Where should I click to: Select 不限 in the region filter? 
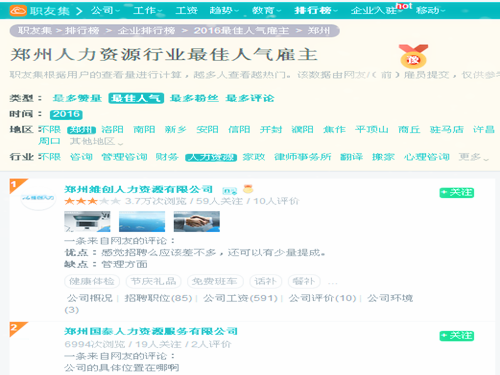(x=49, y=129)
